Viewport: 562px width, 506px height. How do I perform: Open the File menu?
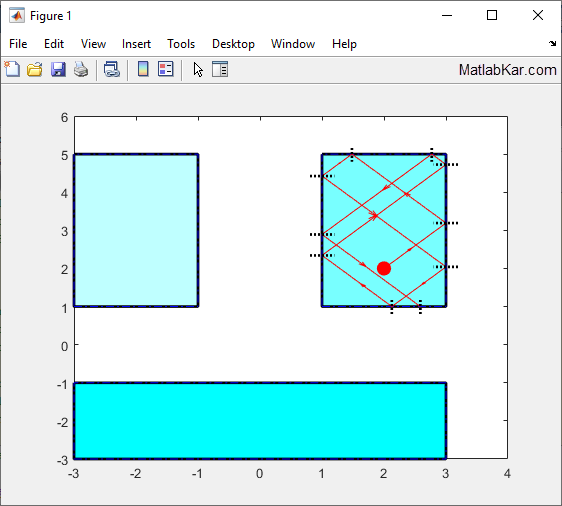pyautogui.click(x=18, y=44)
